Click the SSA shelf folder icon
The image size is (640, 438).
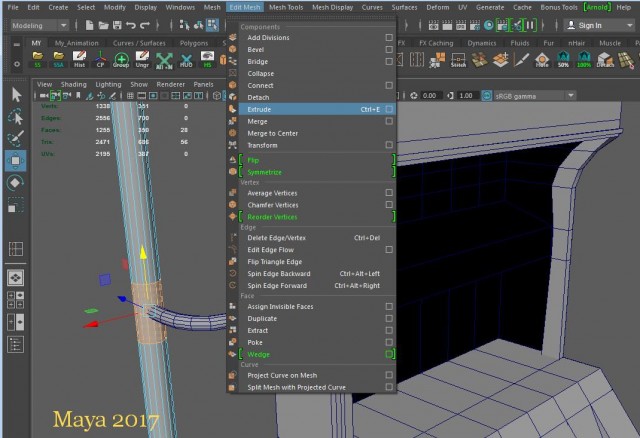pyautogui.click(x=58, y=59)
